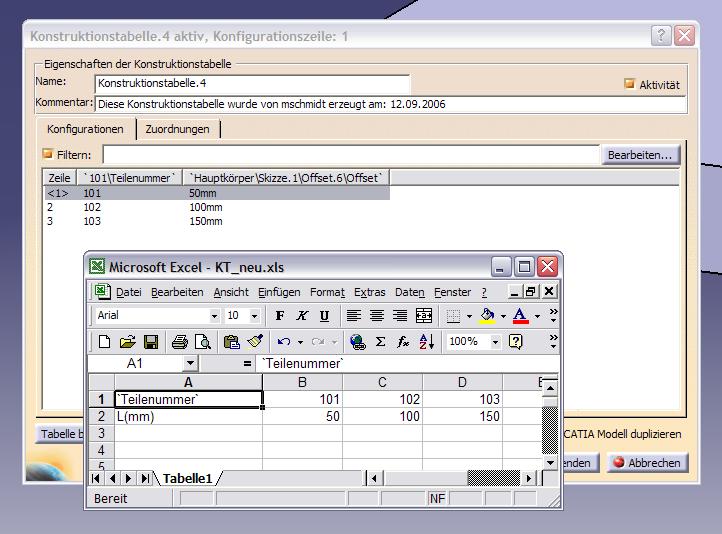Open the Format menu
Screen dimensions: 722x534
coord(327,292)
